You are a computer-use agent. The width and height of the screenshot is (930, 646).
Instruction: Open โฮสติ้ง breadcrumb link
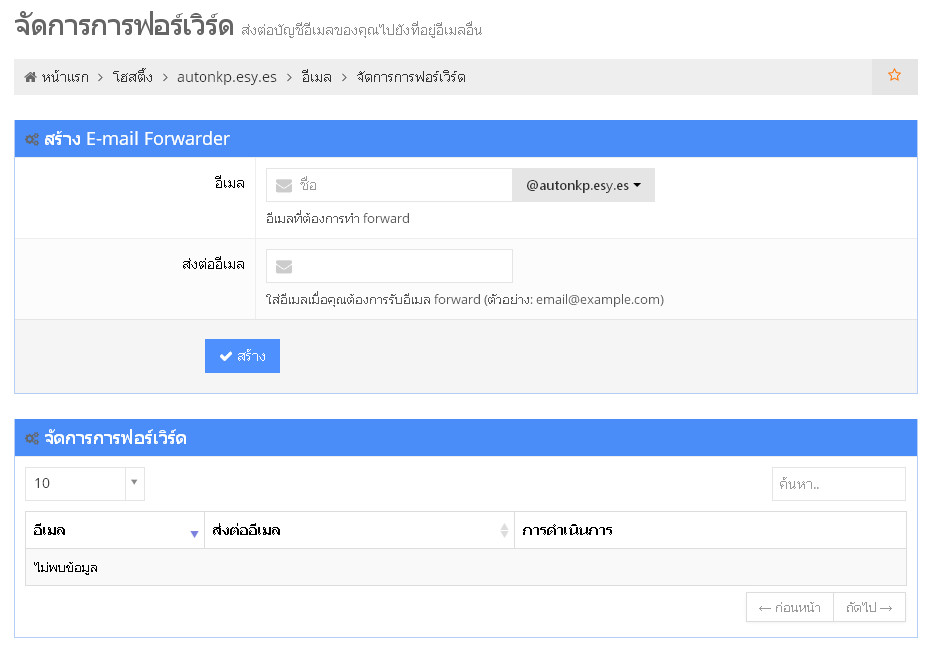[133, 77]
